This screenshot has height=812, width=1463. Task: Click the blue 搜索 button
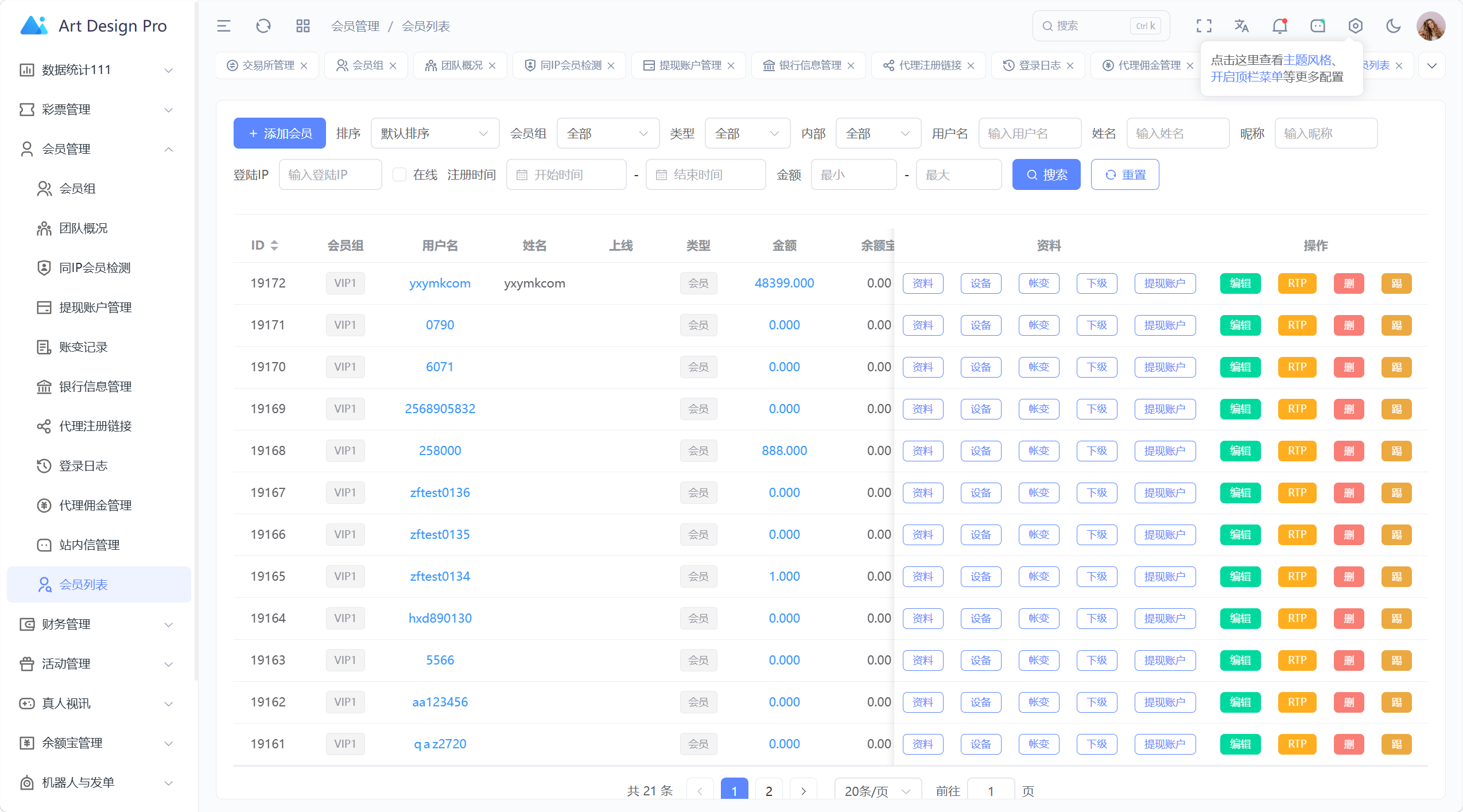coord(1046,174)
